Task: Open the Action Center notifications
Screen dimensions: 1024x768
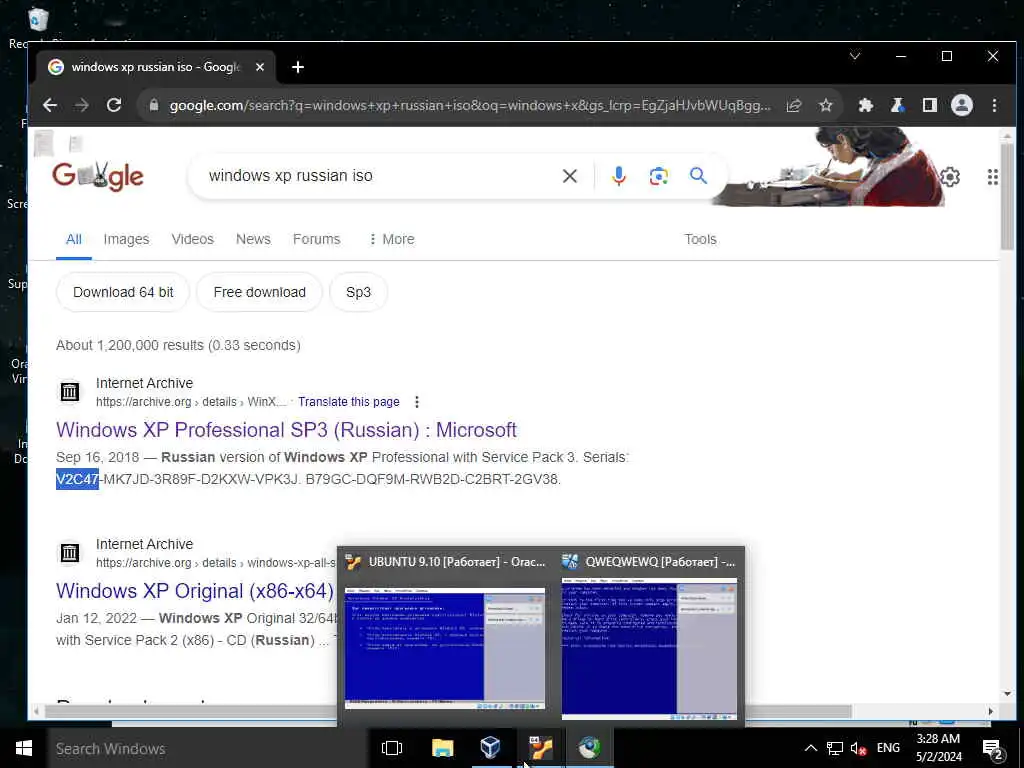Action: (993, 750)
